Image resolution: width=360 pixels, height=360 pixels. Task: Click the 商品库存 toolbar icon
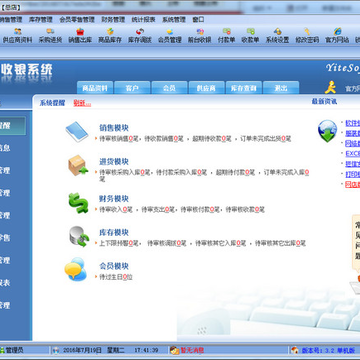[110, 32]
